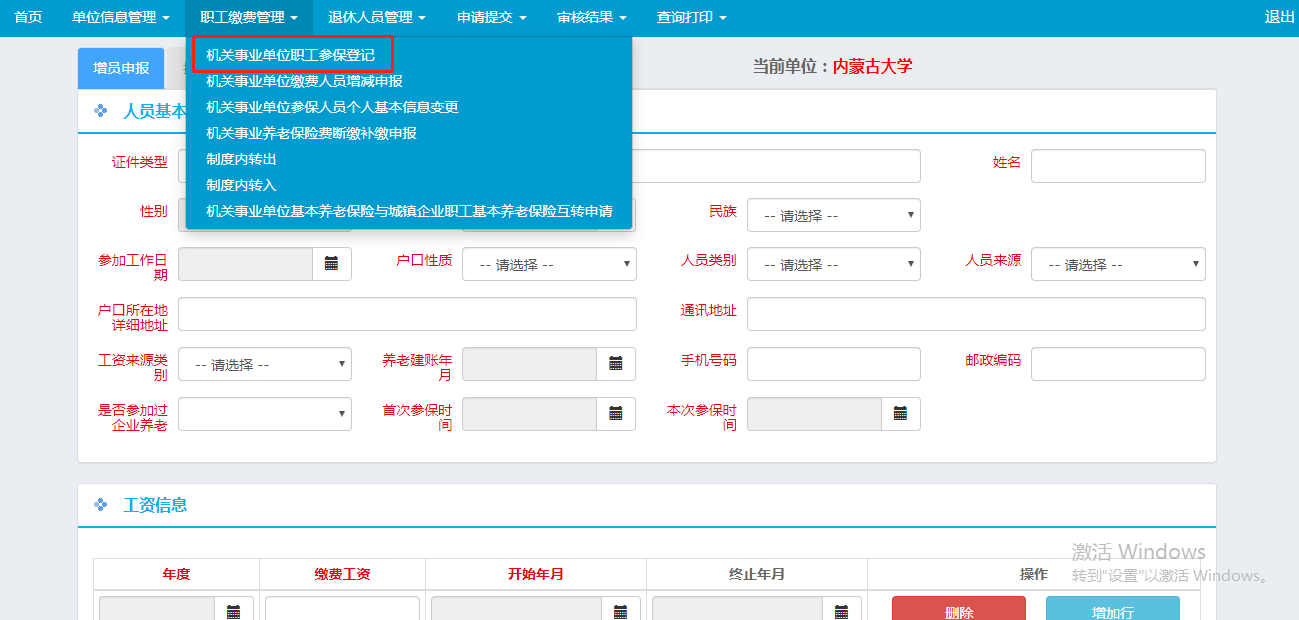Select 机关事业单位职工参保登记 menu entry

click(x=291, y=55)
